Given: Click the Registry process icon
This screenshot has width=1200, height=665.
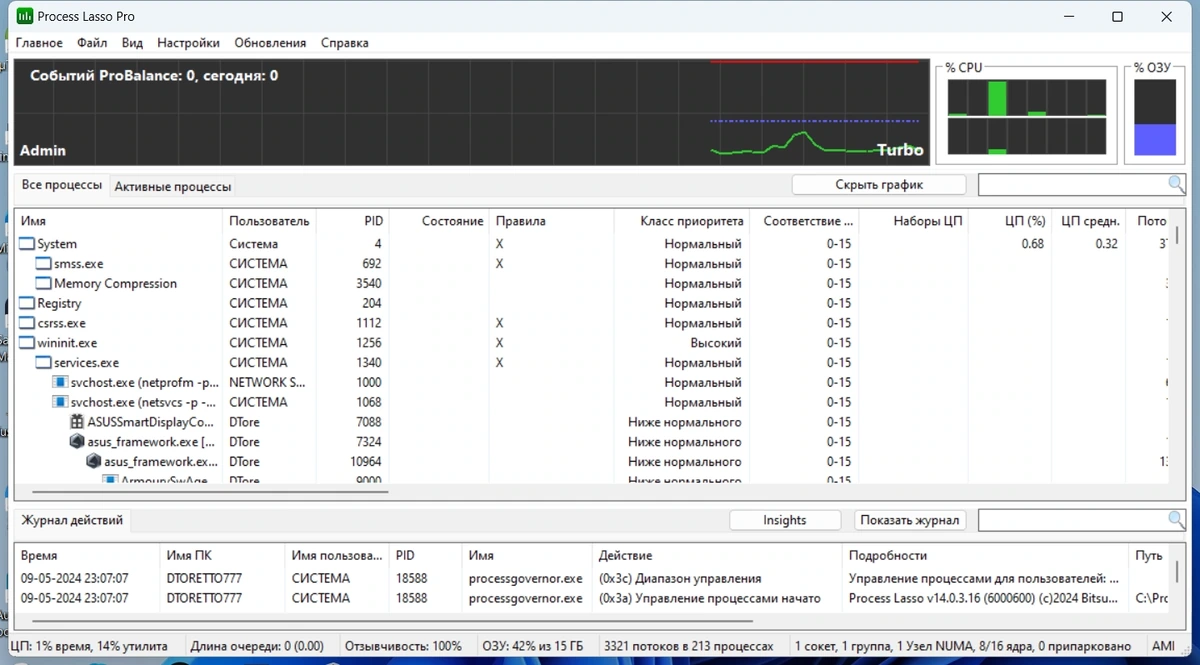Looking at the screenshot, I should click(x=27, y=303).
